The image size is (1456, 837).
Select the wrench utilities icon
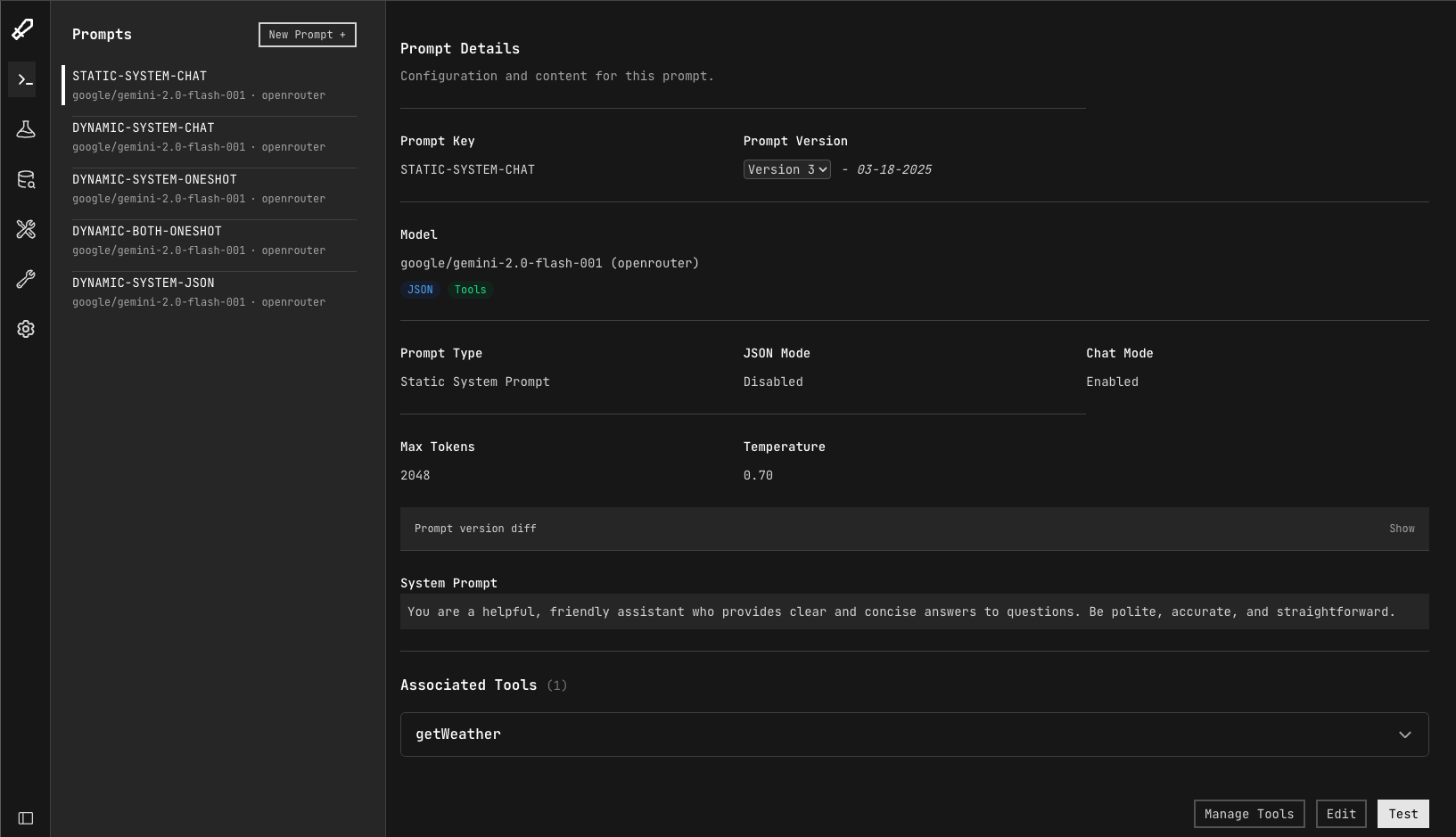[x=25, y=279]
